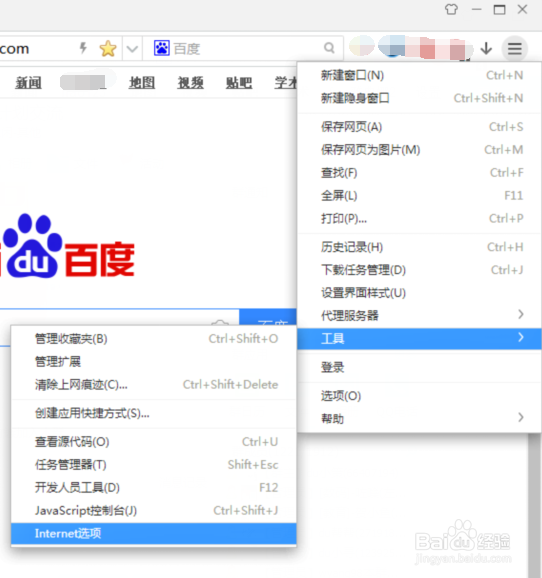542x578 pixels.
Task: Expand the 代理服务器 submenu arrow
Action: pyautogui.click(x=521, y=314)
